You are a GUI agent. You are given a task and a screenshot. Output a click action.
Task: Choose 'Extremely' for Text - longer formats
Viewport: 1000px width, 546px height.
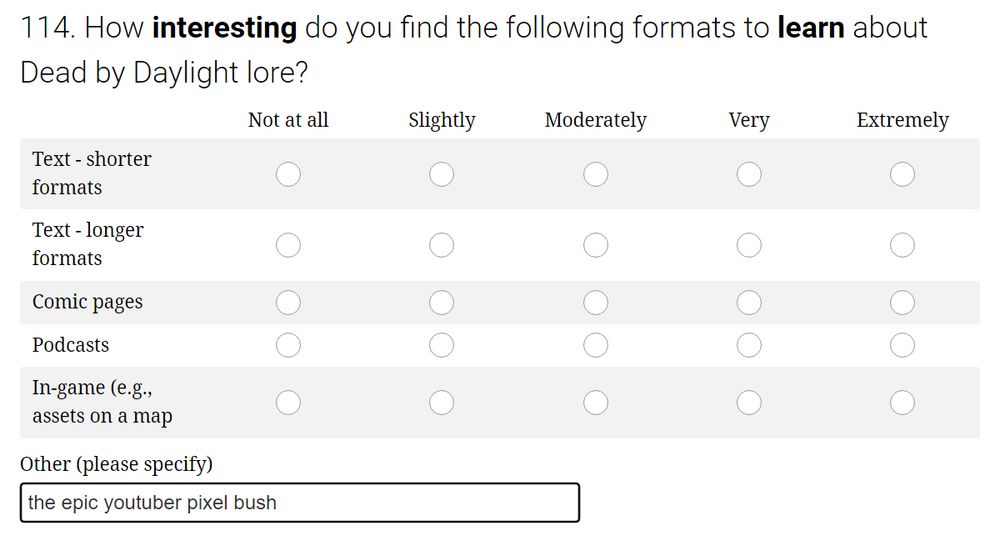[x=902, y=245]
